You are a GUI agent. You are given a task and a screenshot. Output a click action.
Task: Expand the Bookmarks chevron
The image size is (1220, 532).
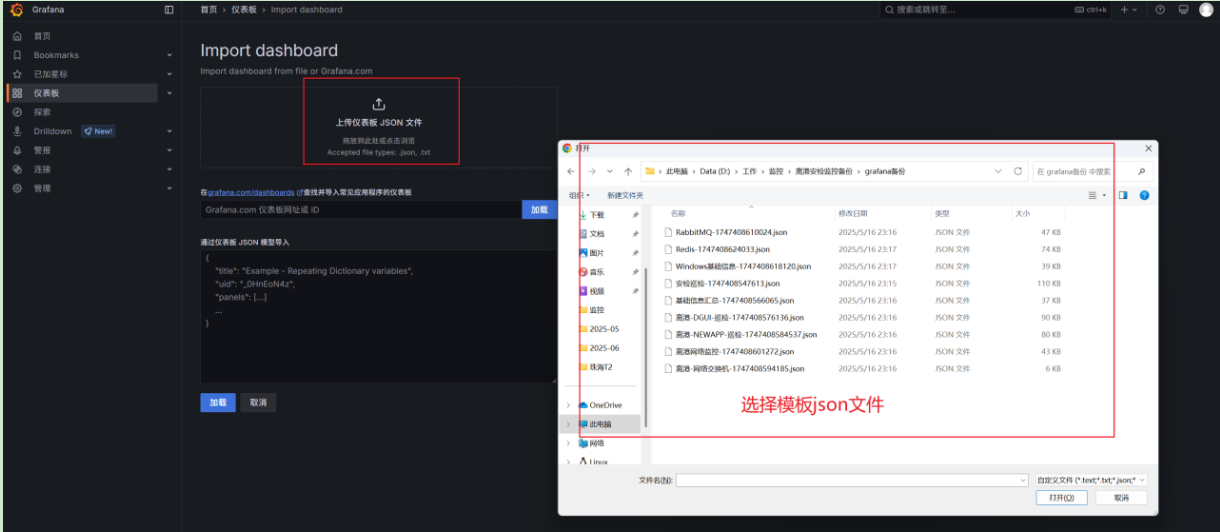click(x=169, y=55)
